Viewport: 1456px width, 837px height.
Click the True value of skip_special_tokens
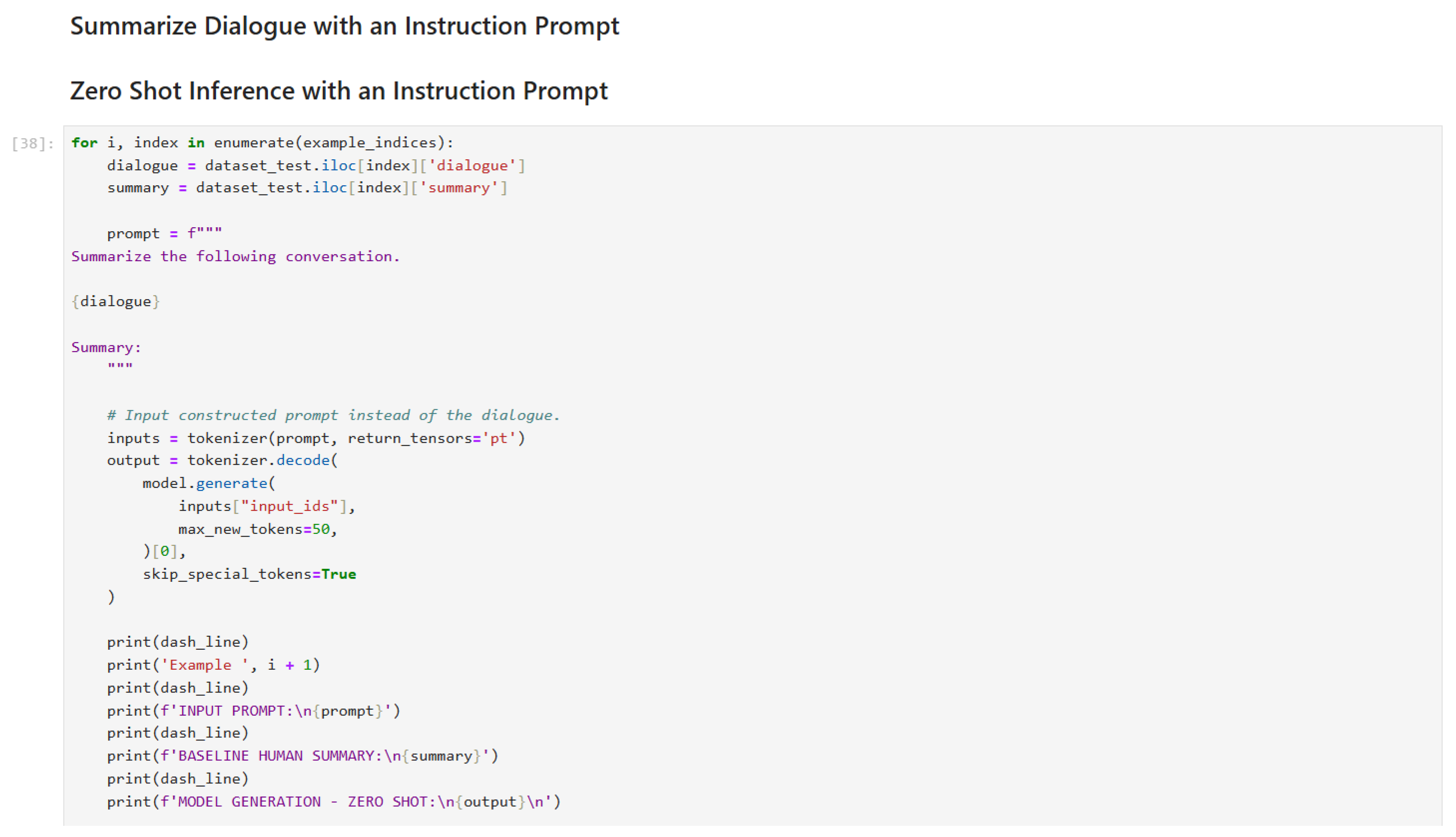[x=338, y=574]
